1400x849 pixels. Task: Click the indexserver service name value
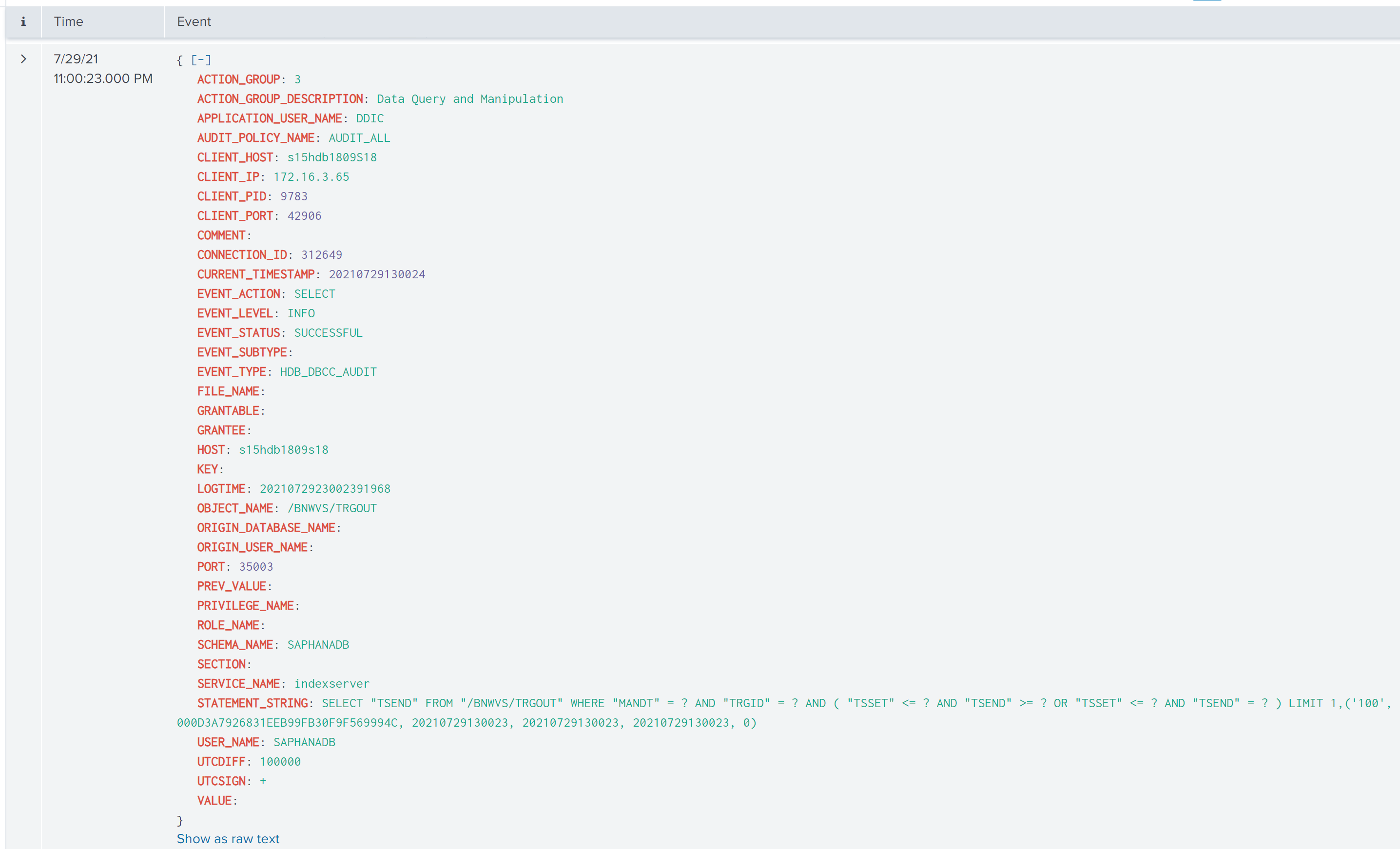tap(332, 684)
